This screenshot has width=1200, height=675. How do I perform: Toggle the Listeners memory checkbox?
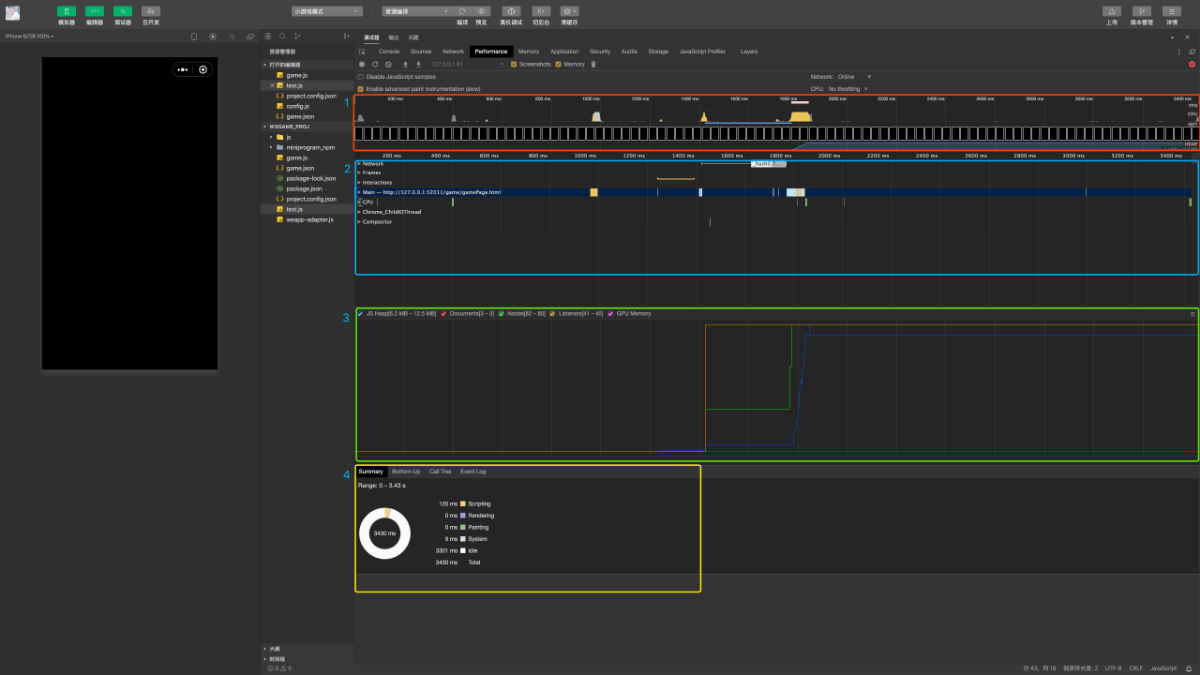click(x=552, y=313)
